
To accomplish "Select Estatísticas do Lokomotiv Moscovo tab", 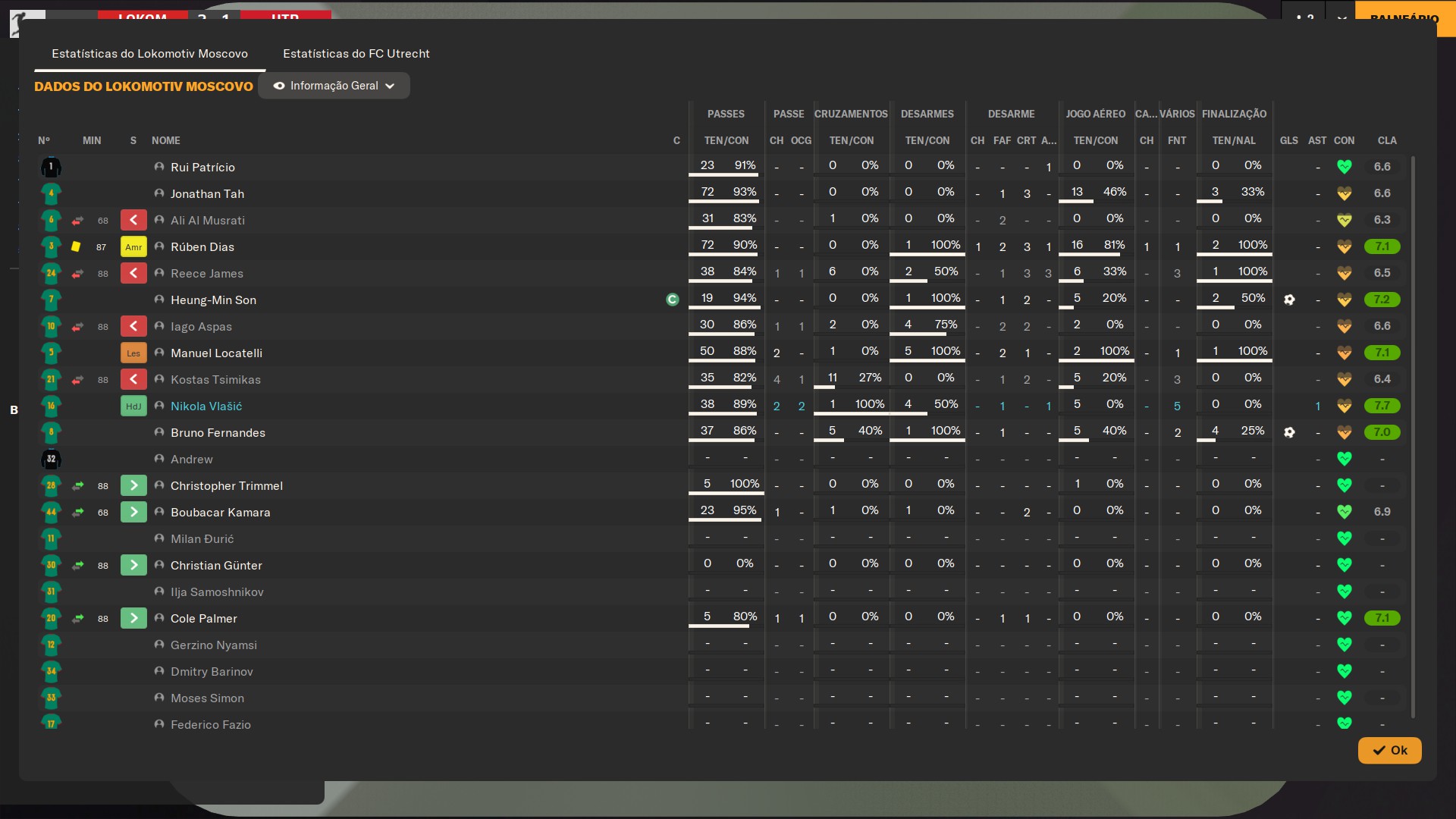I will [149, 54].
